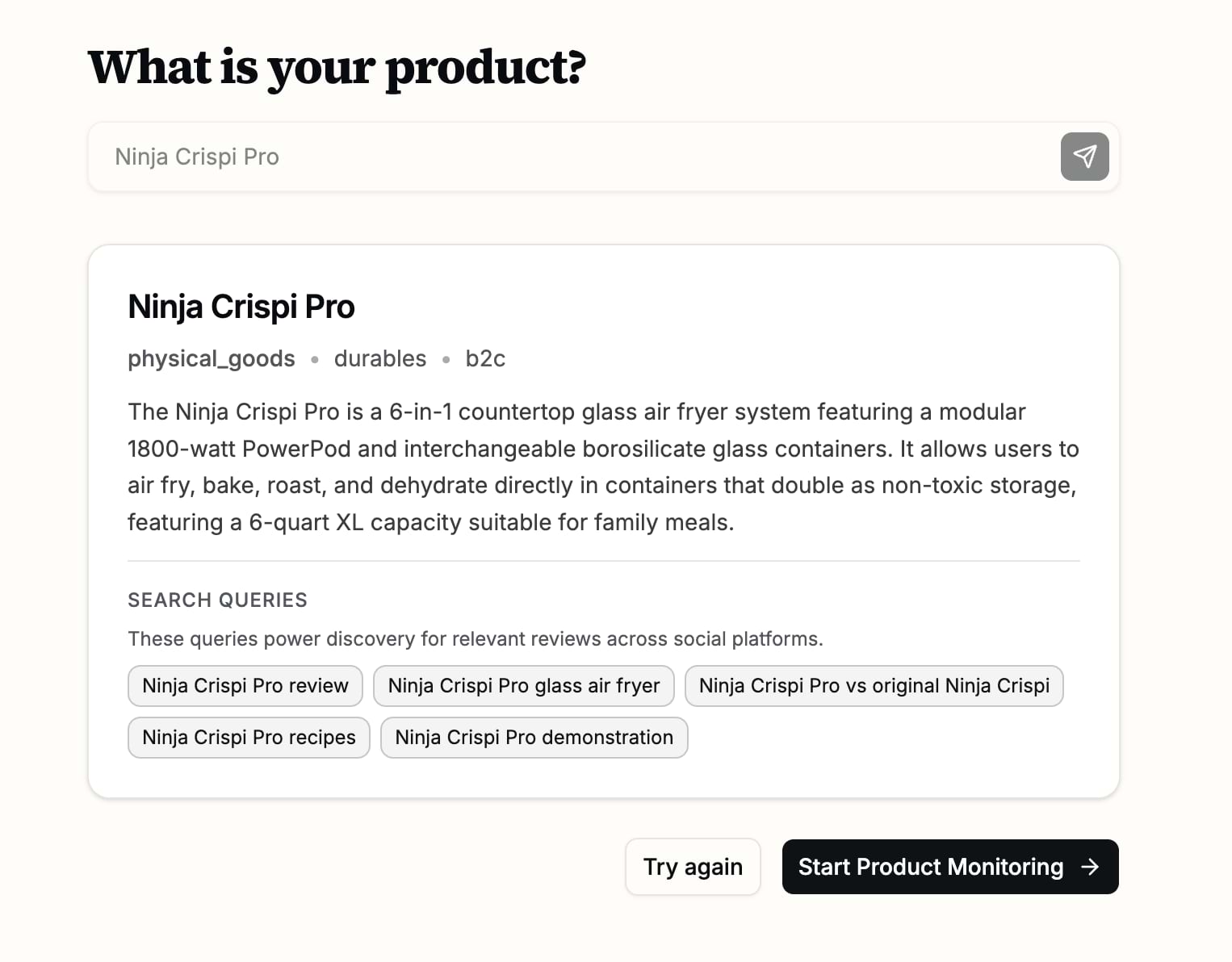Viewport: 1232px width, 962px height.
Task: Click the SEARCH QUERIES section header
Action: (x=216, y=600)
